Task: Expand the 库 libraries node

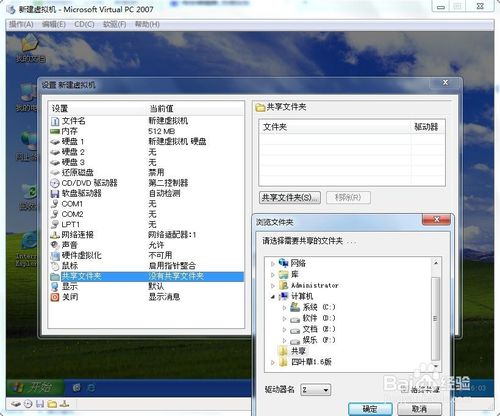Action: (273, 275)
